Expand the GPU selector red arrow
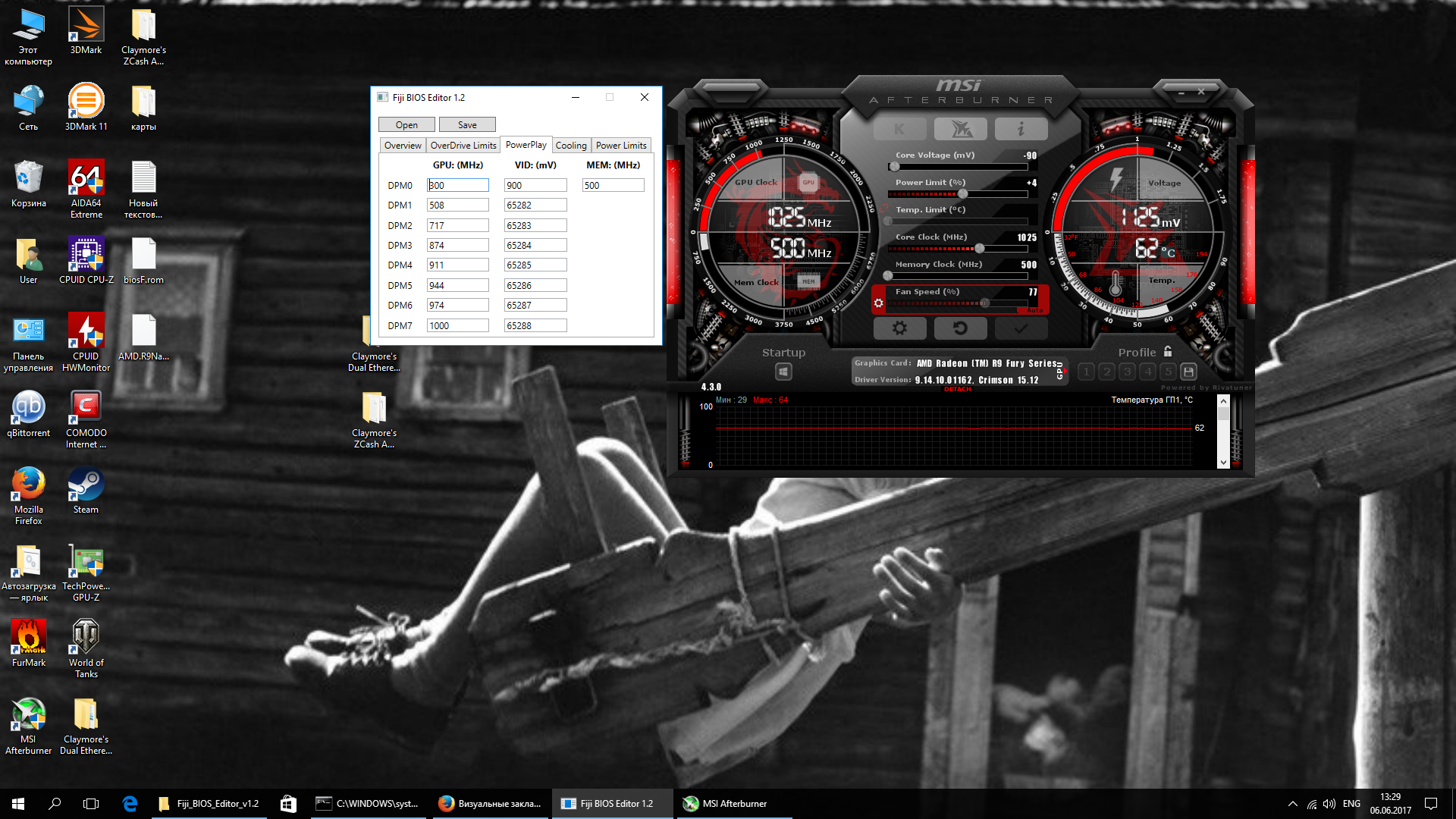The image size is (1456, 819). point(1065,372)
